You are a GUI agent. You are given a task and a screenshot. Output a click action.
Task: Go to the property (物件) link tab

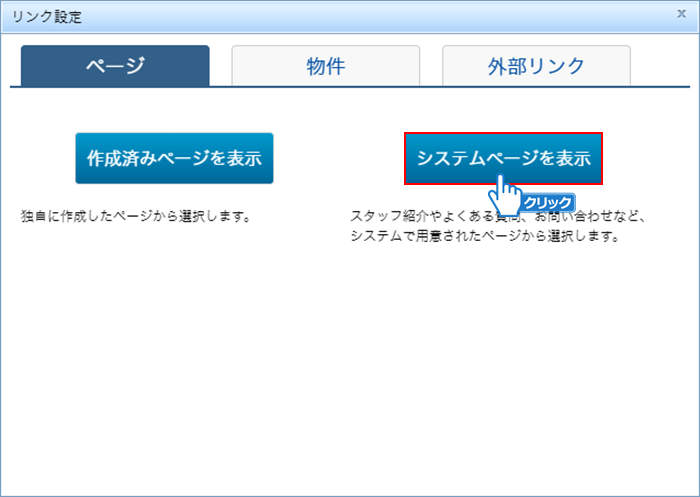tap(325, 66)
